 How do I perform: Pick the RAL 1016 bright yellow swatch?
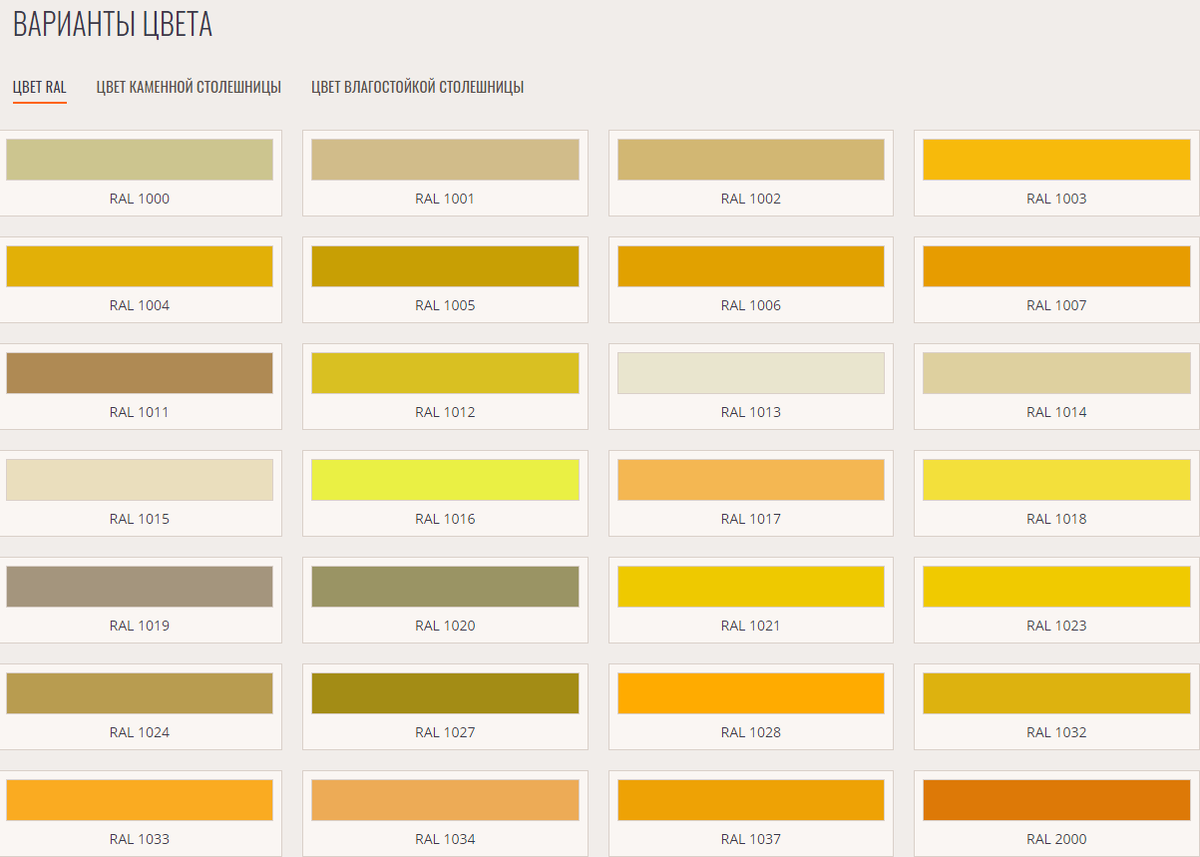tap(445, 480)
